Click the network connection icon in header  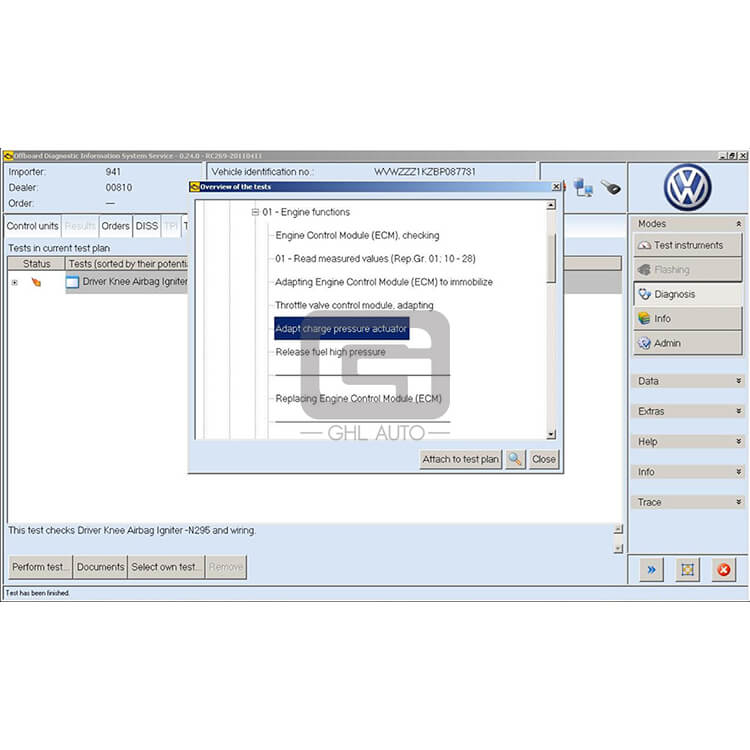pos(583,188)
